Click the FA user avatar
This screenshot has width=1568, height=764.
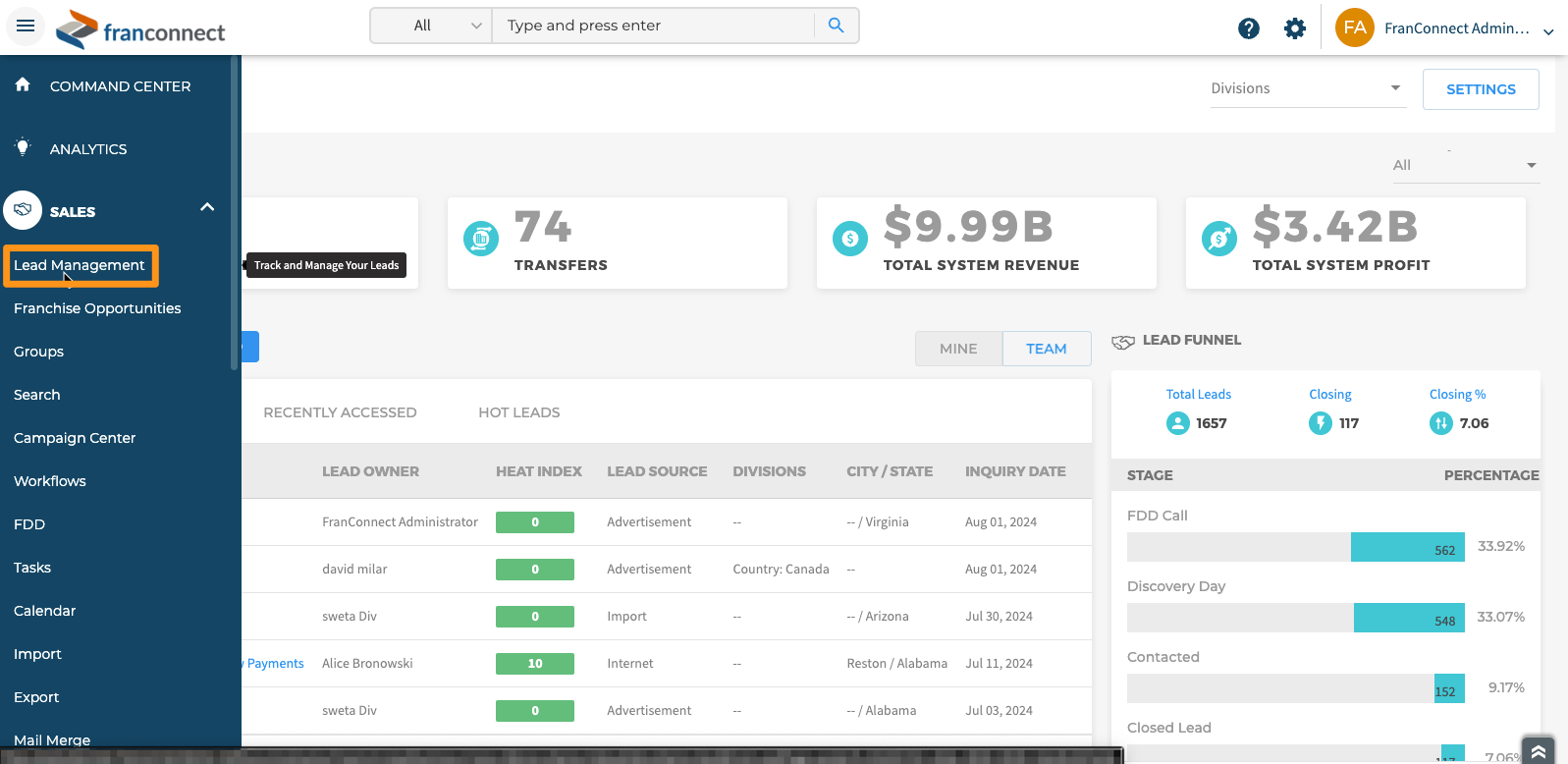click(1354, 27)
